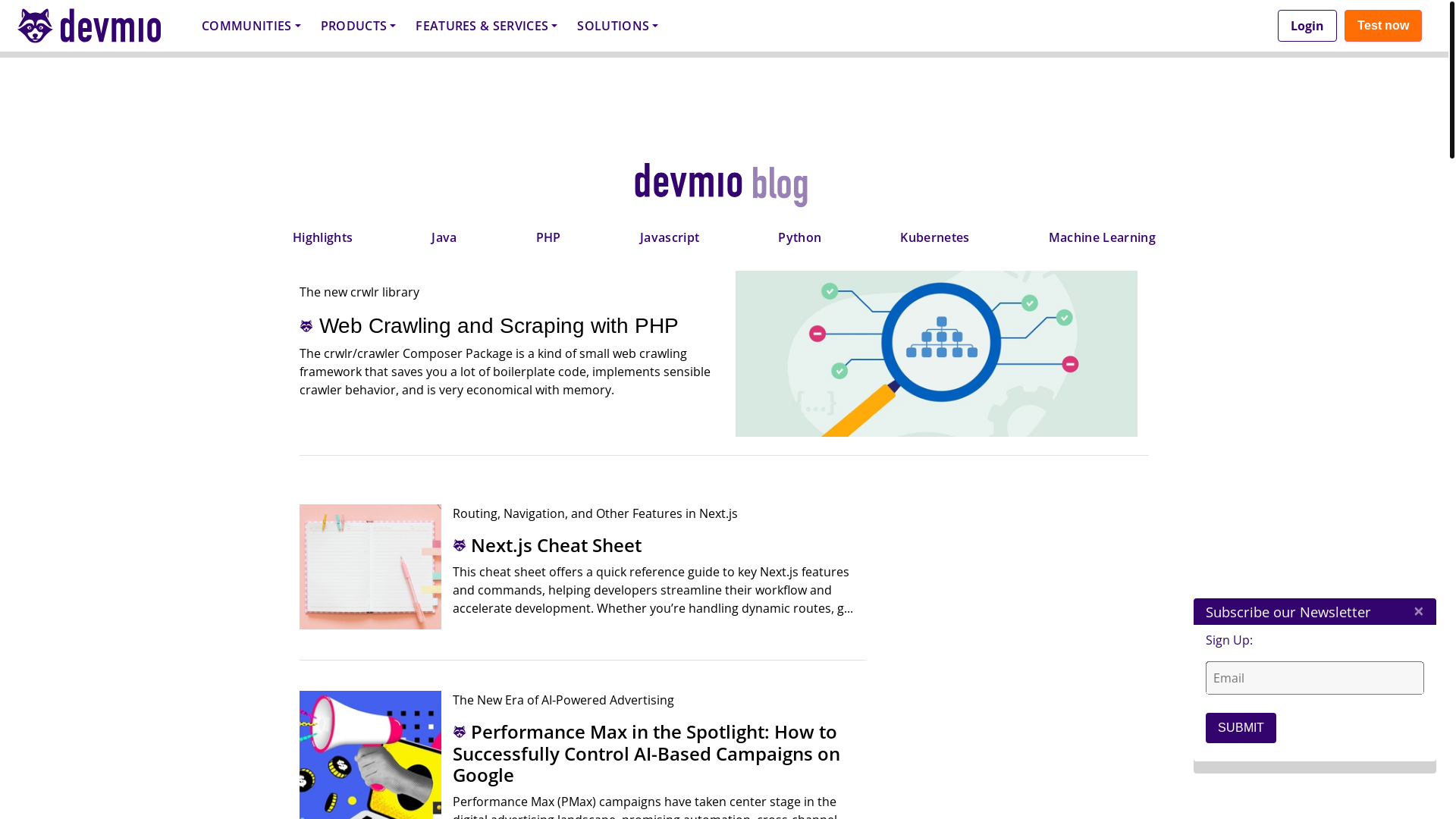
Task: Click 'The New Era of AI-Powered Advertising' text
Action: click(x=563, y=700)
